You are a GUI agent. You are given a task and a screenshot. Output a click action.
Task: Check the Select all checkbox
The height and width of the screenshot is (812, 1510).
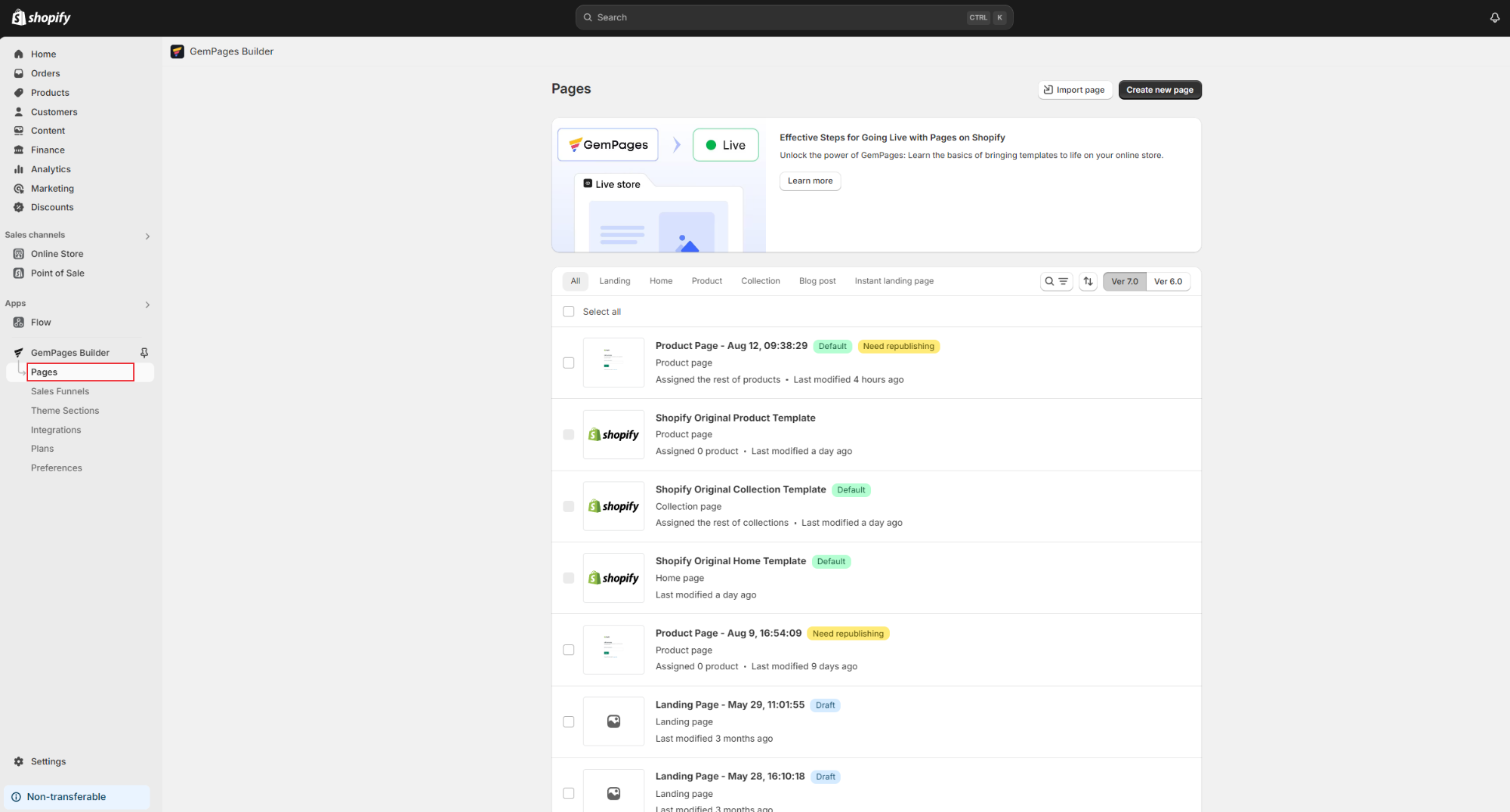(569, 311)
